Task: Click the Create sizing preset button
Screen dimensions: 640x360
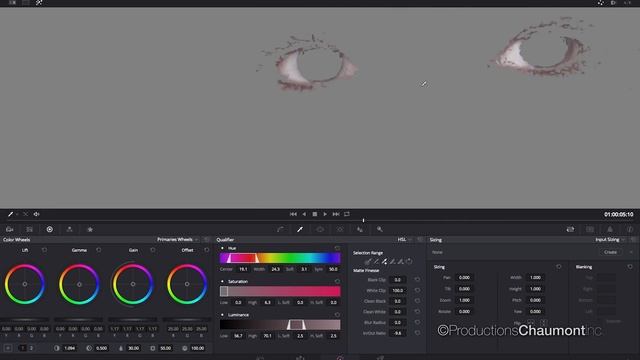Action: 610,252
